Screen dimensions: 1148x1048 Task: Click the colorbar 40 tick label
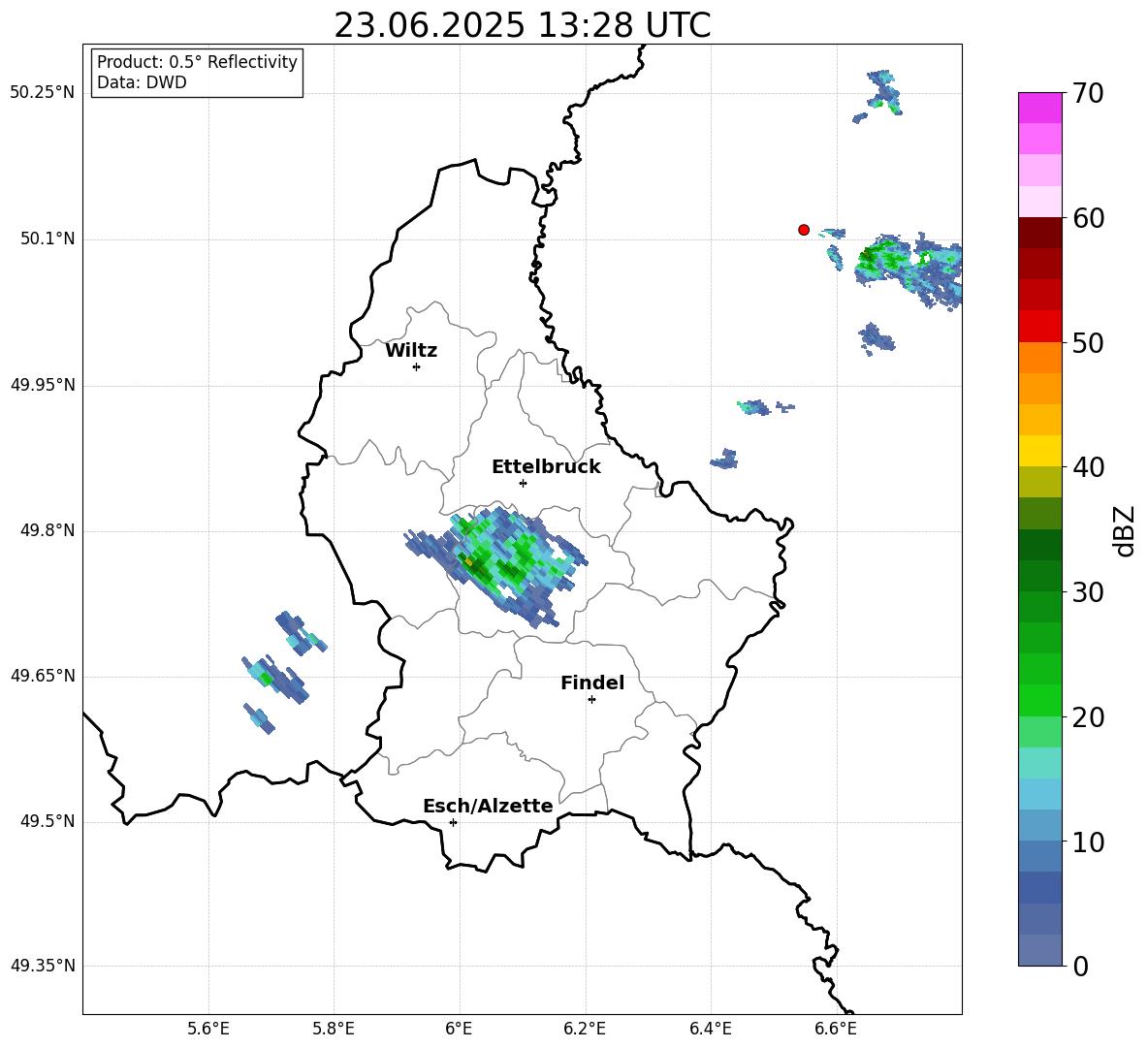1088,467
